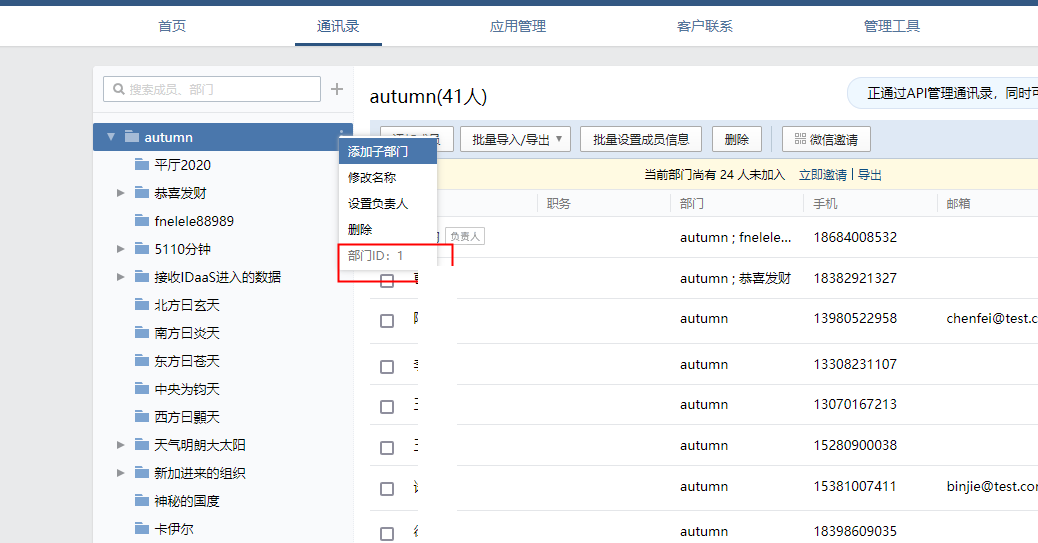Viewport: 1038px width, 543px height.
Task: Tick the checkbox for the member with phone 13308231107
Action: tap(387, 367)
